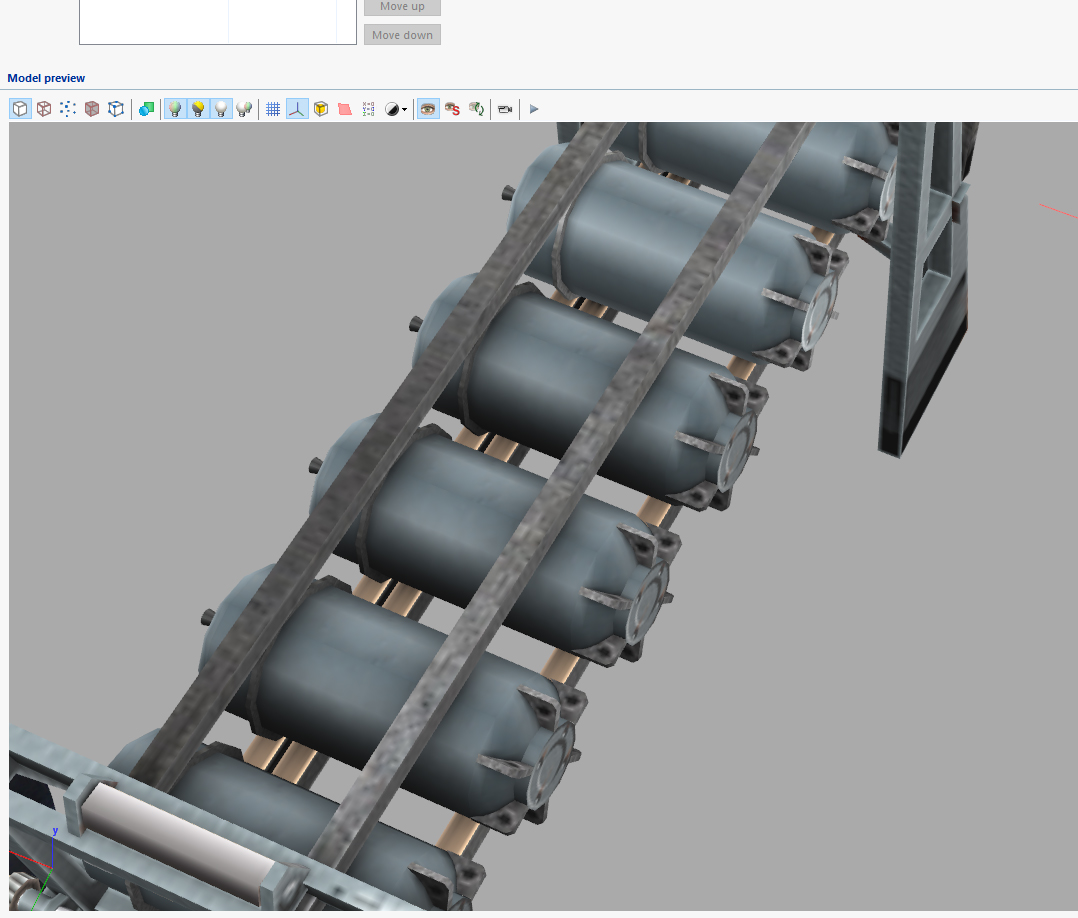
Task: Toggle the grid display
Action: (x=273, y=109)
